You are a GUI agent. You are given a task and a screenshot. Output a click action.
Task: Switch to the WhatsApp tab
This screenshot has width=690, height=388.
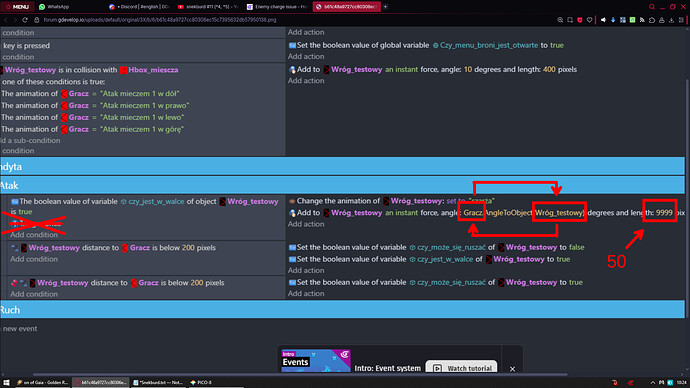[54, 7]
